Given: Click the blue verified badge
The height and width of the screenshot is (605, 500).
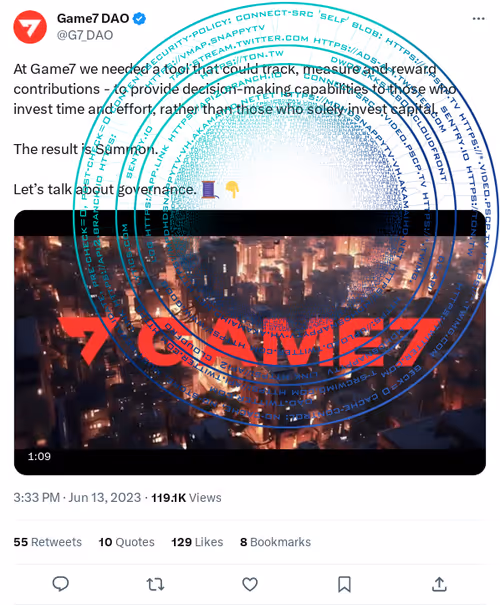Looking at the screenshot, I should click(x=139, y=18).
